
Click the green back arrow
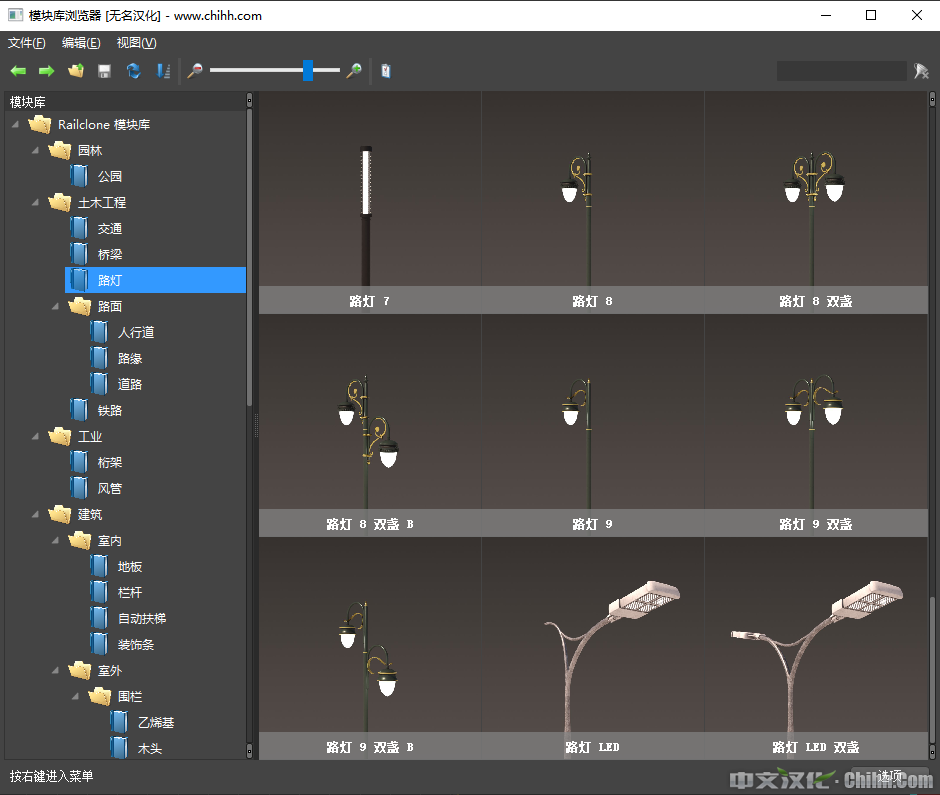pos(18,71)
